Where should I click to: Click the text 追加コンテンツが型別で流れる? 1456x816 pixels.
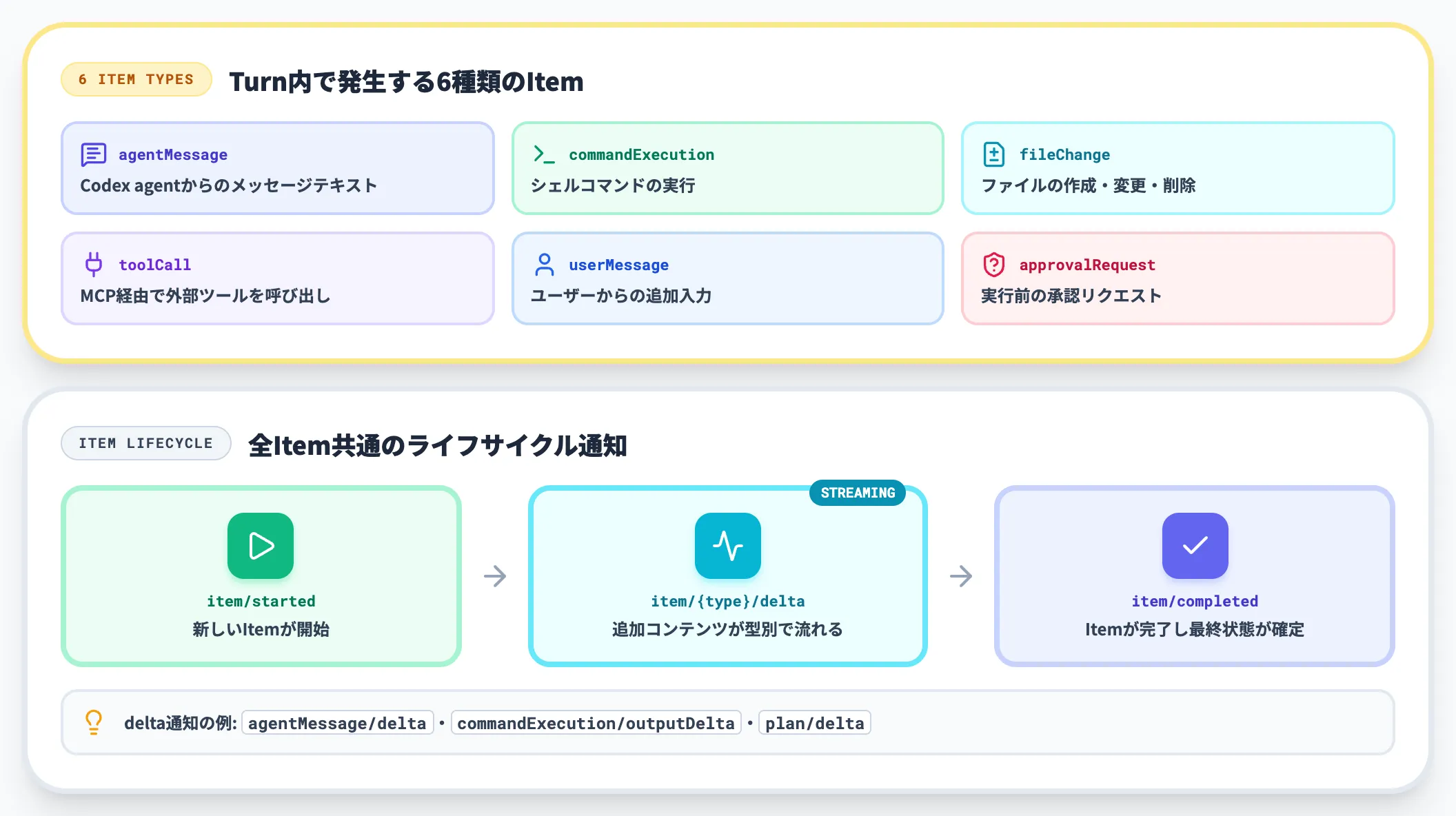[728, 629]
